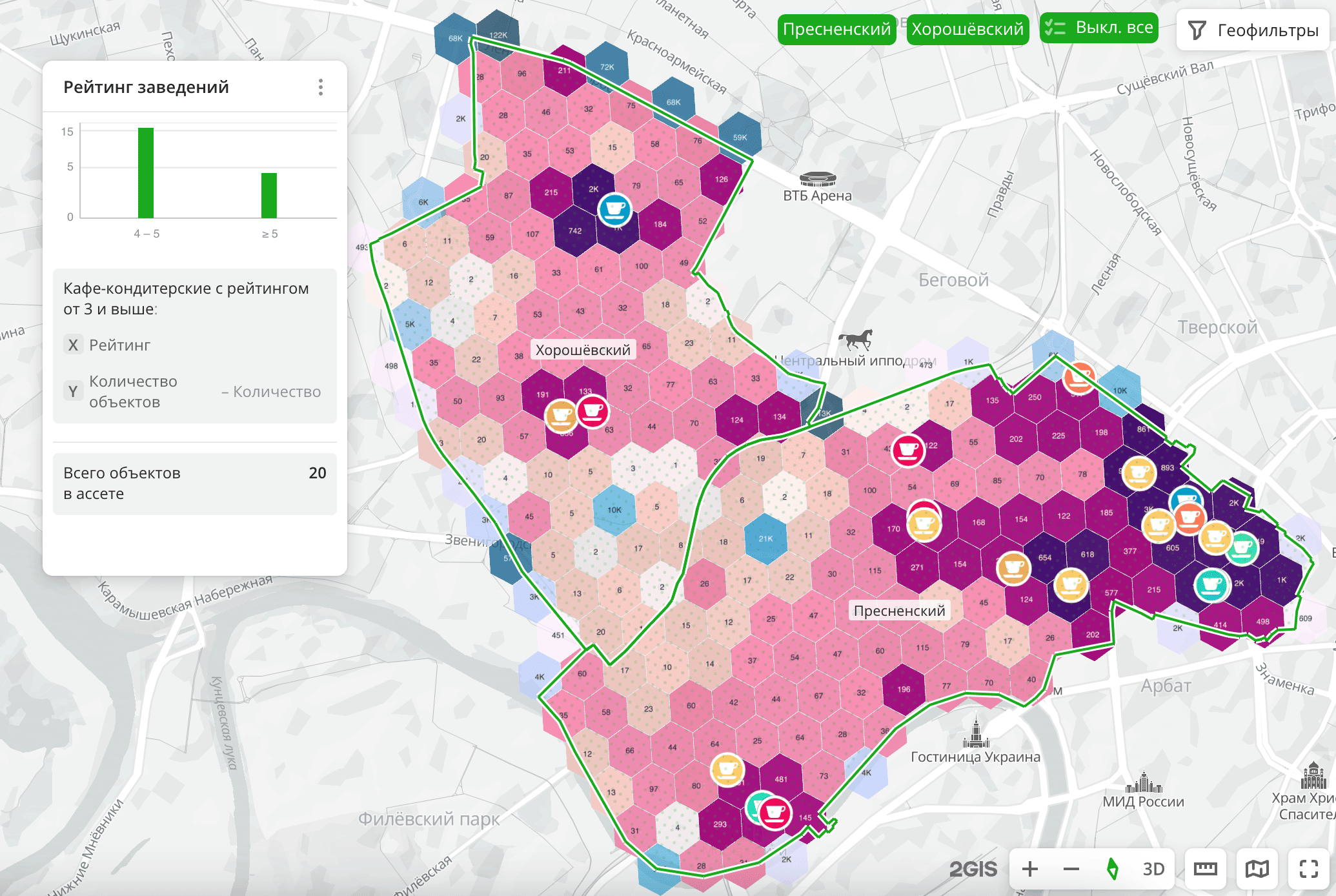This screenshot has height=896, width=1336.
Task: Zoom in with the plus button
Action: tap(1030, 869)
